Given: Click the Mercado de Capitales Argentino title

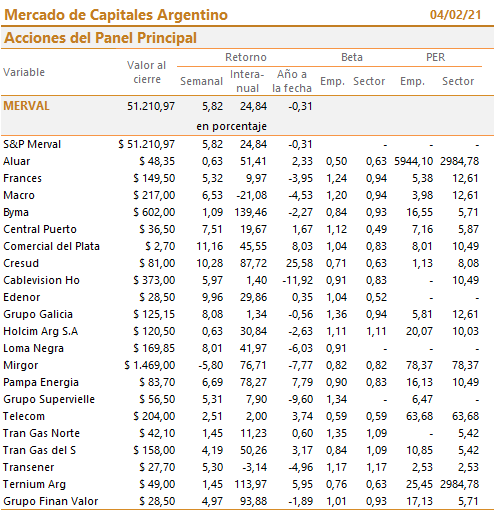Looking at the screenshot, I should pos(116,15).
